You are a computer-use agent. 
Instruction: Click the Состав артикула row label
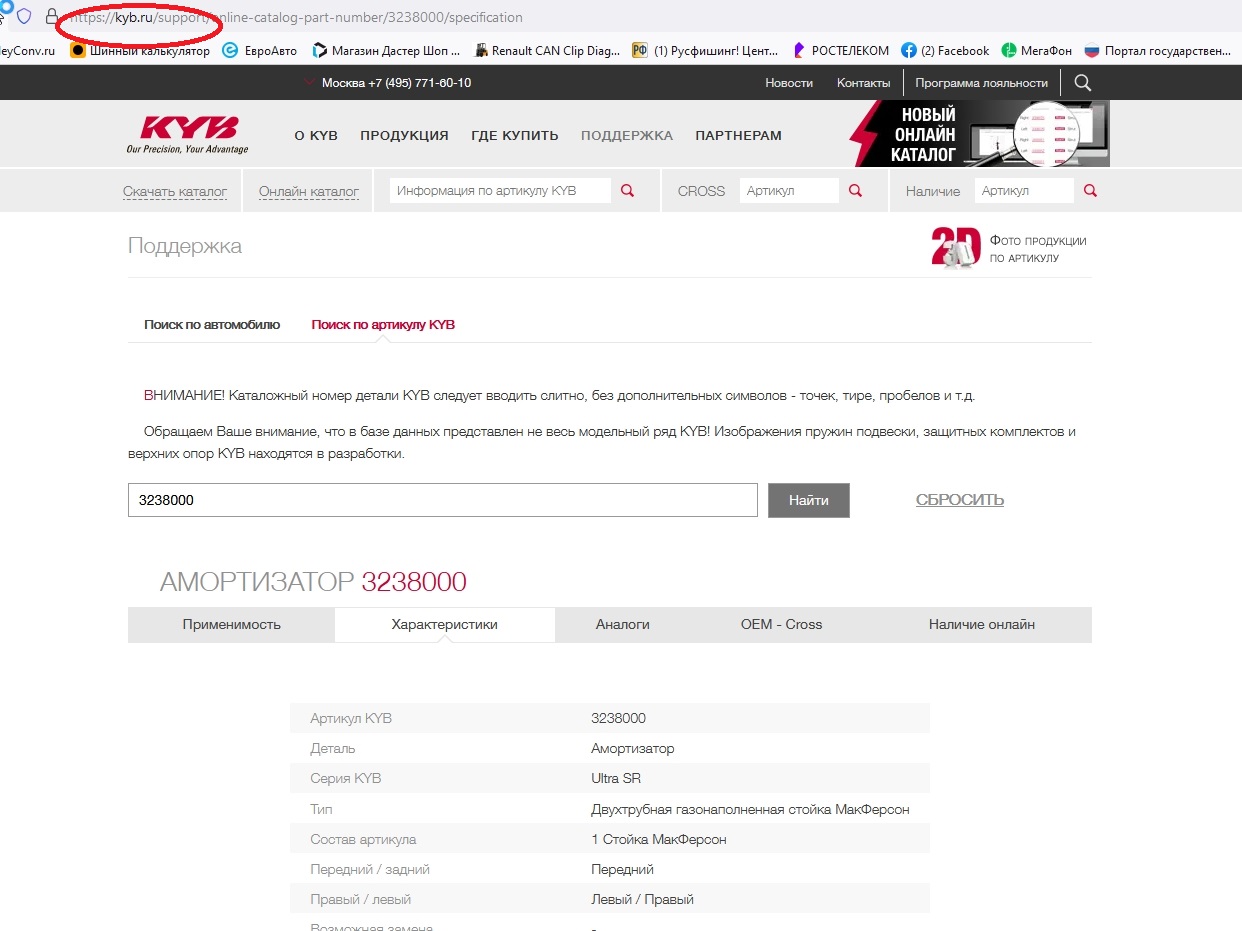coord(363,839)
